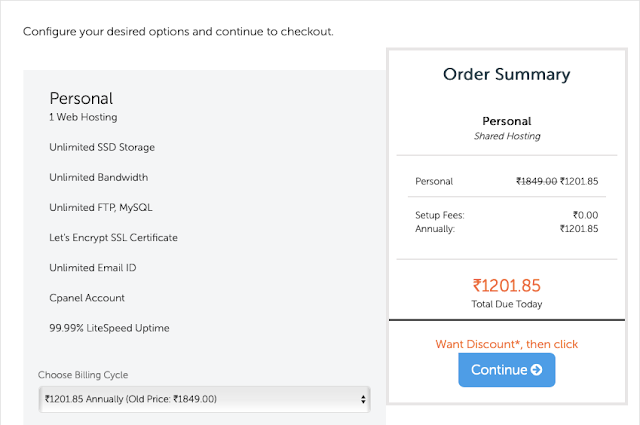Click the Unlimited FTP, MySQL feature
The width and height of the screenshot is (640, 425).
[x=100, y=207]
